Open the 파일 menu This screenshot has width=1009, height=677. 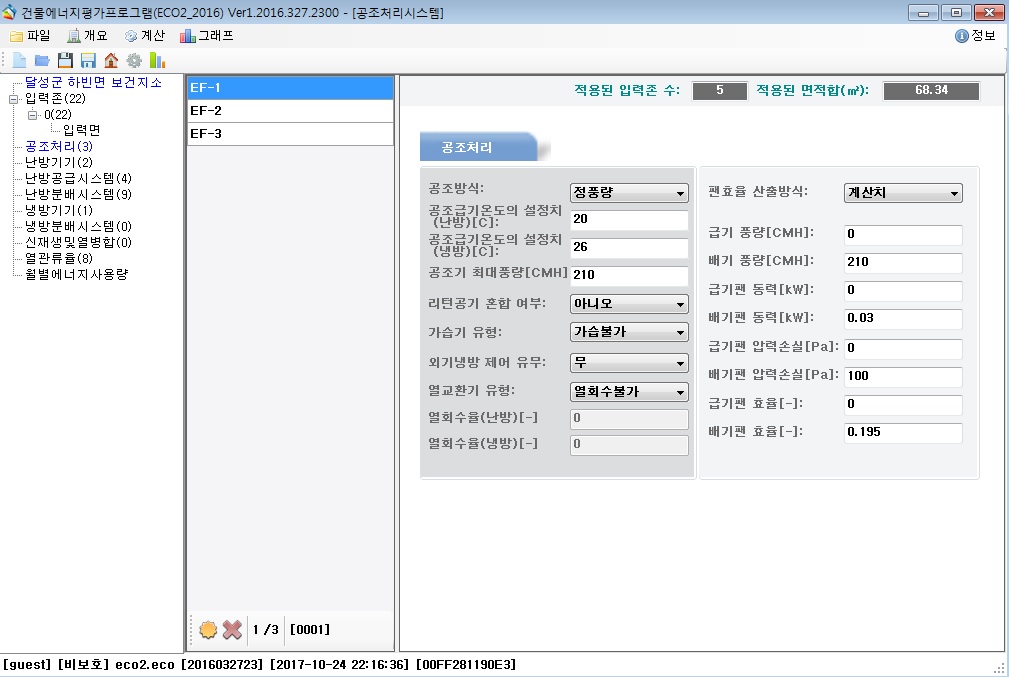(30, 36)
